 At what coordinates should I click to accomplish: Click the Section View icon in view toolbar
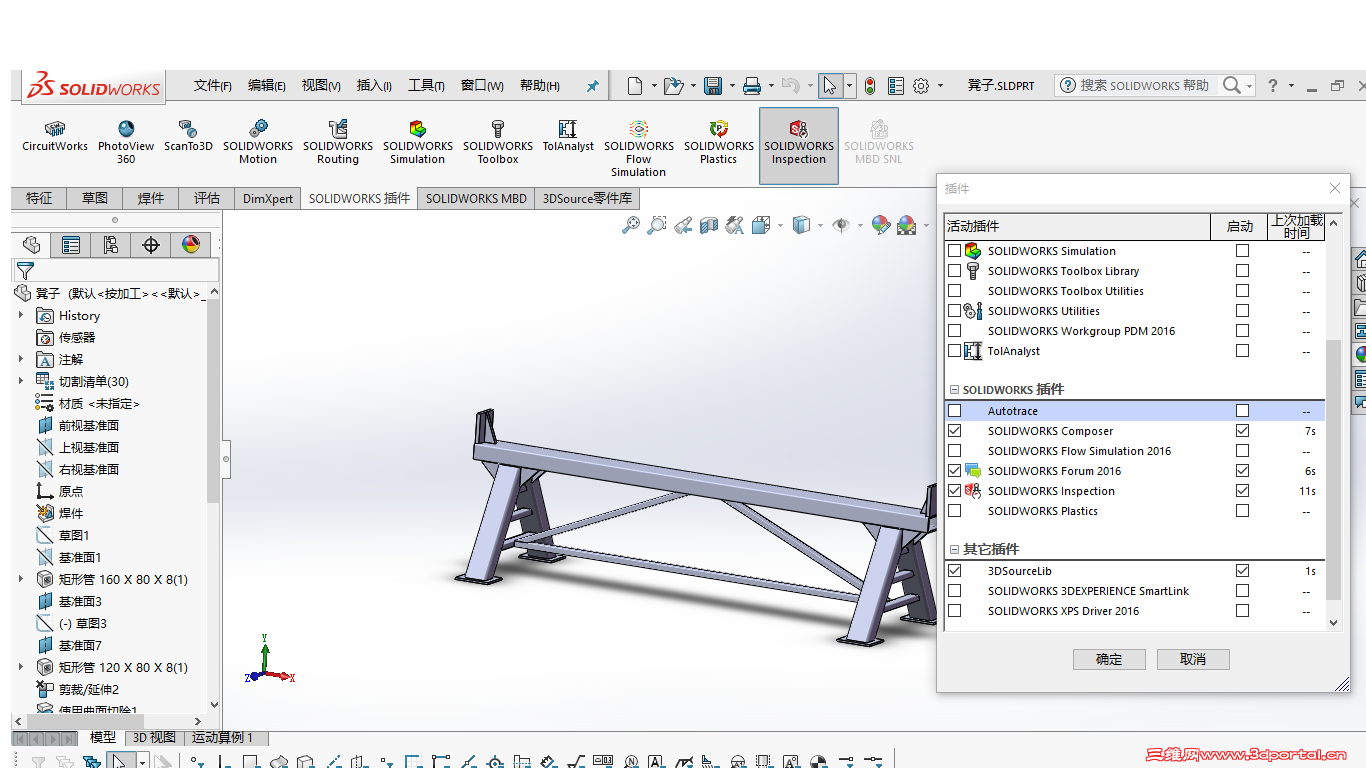(709, 226)
